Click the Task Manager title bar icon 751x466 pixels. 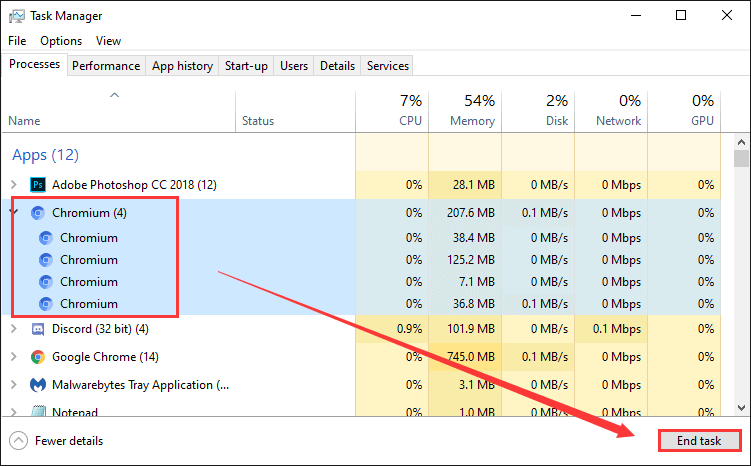click(x=16, y=16)
